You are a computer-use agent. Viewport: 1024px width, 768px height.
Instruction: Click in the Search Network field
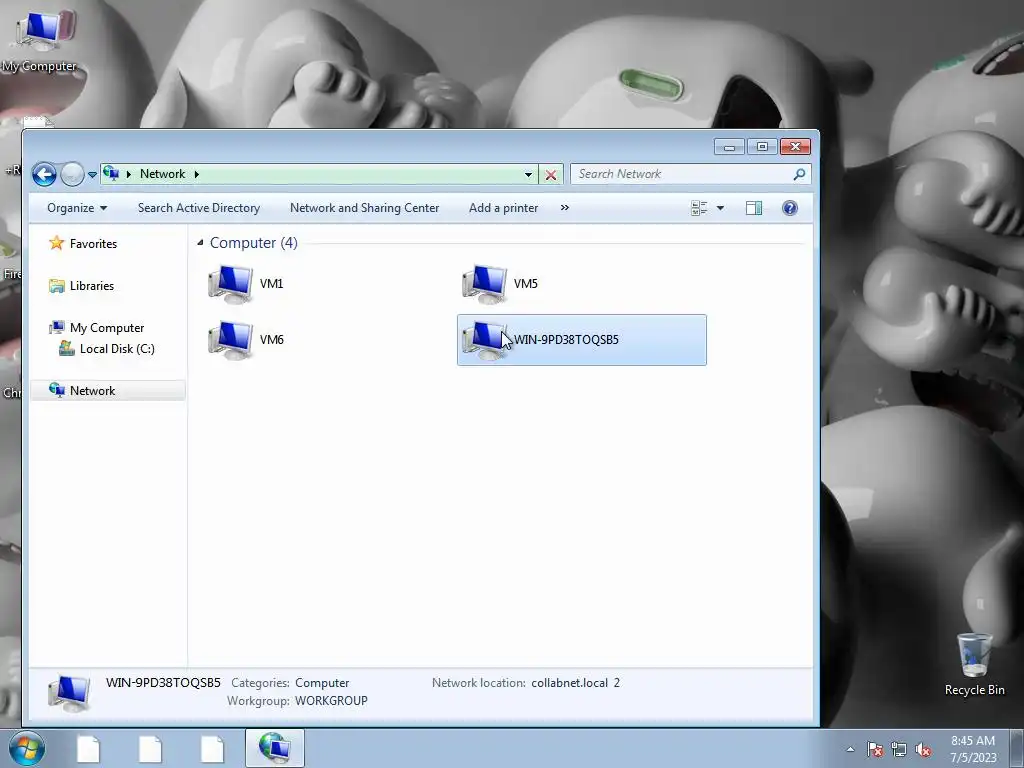[682, 174]
